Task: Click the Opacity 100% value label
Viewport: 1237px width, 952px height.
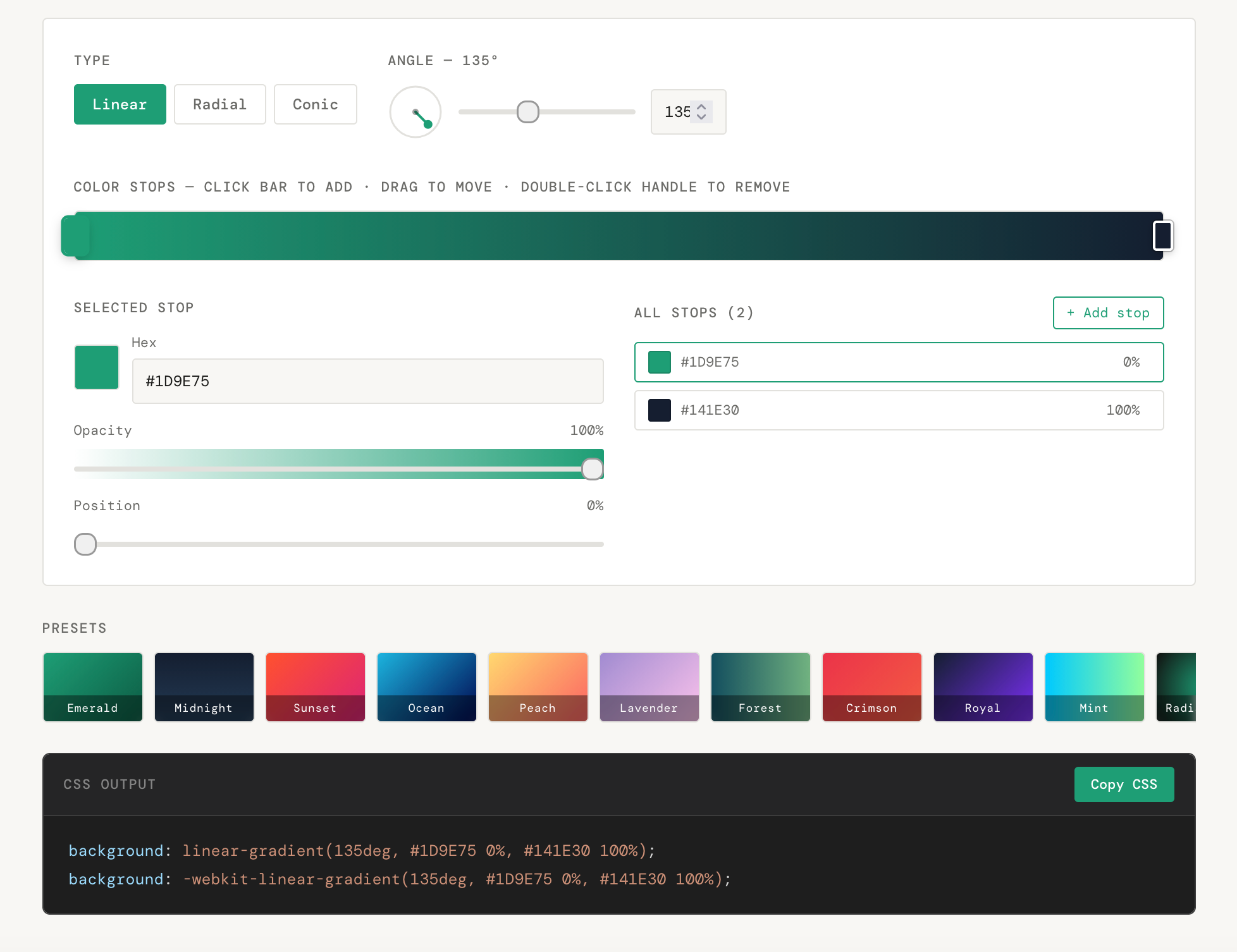Action: click(587, 430)
